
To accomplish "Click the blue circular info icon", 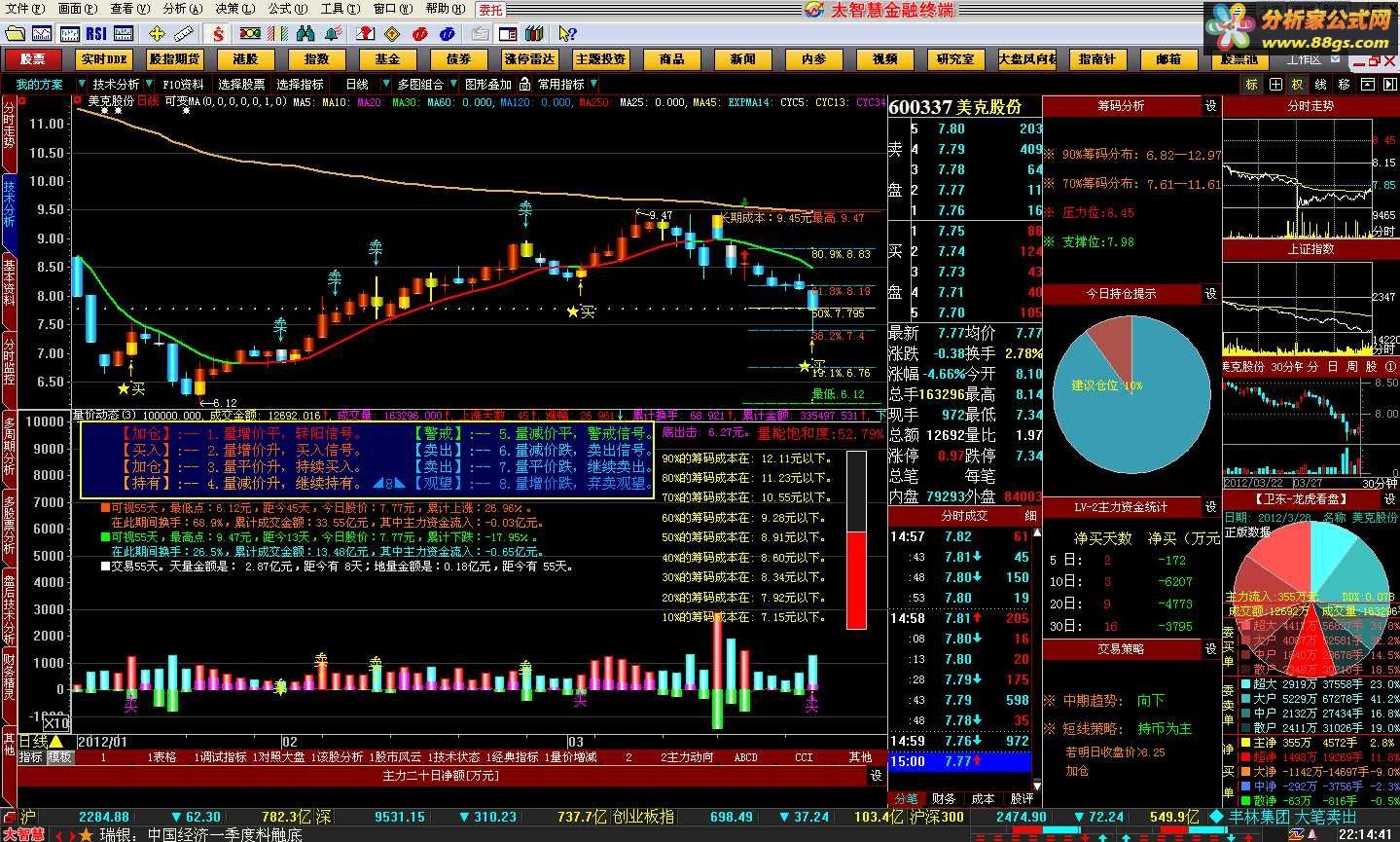I will [447, 34].
